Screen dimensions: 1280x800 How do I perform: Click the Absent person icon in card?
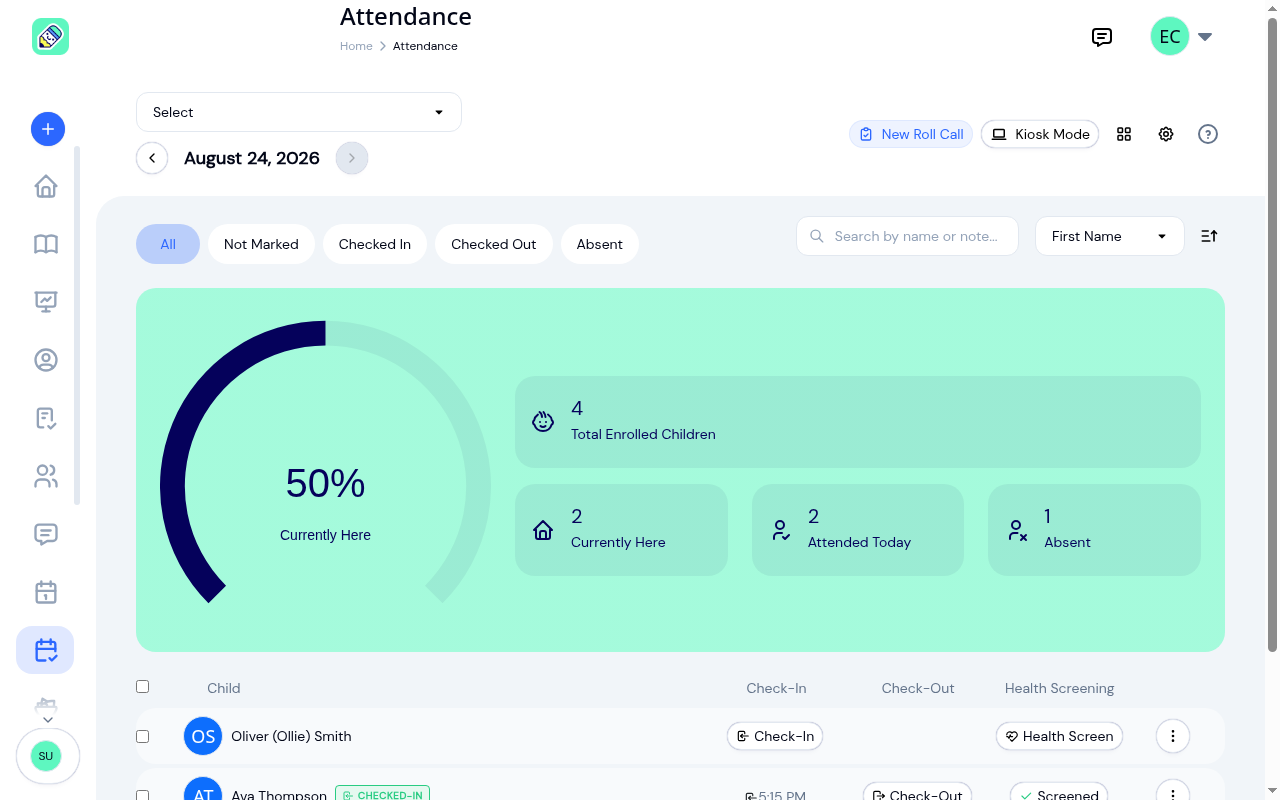coord(1017,530)
